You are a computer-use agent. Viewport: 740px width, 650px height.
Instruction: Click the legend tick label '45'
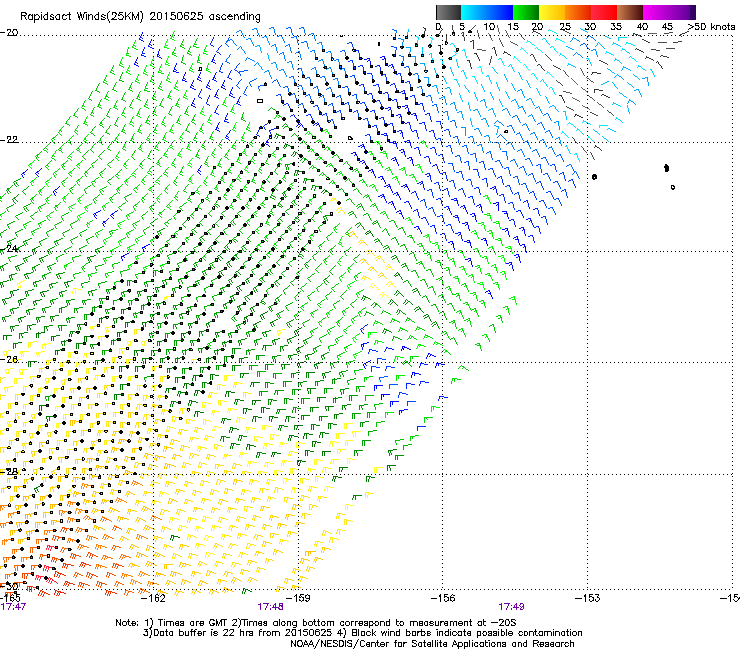pyautogui.click(x=667, y=27)
